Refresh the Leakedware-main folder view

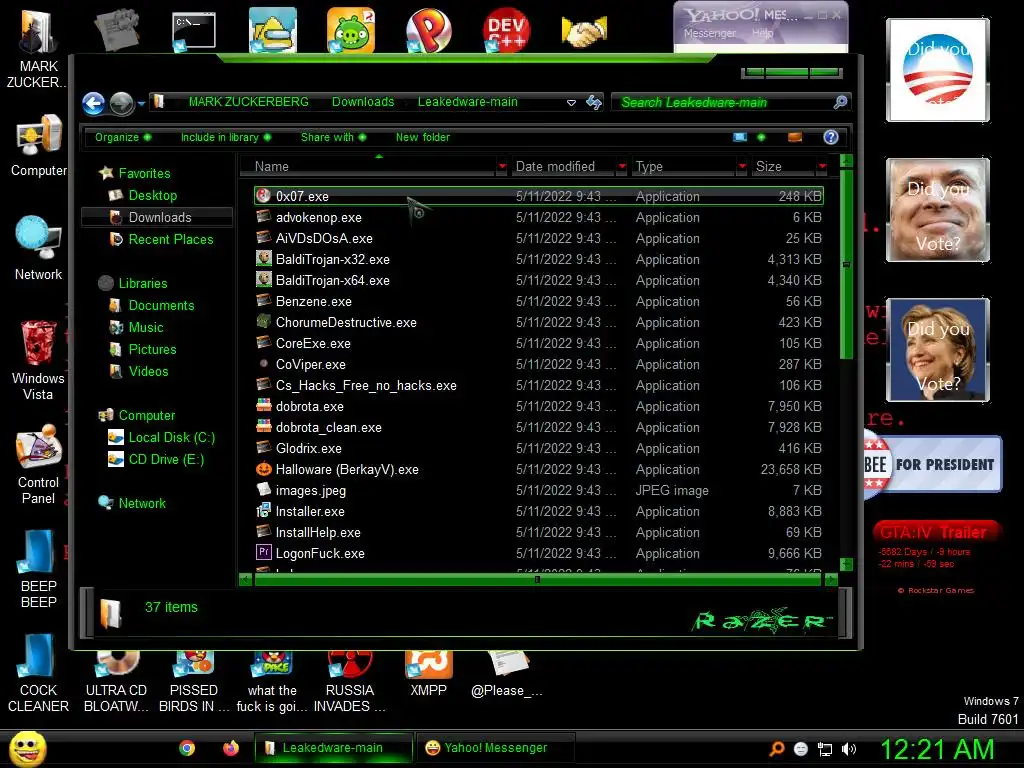click(594, 103)
